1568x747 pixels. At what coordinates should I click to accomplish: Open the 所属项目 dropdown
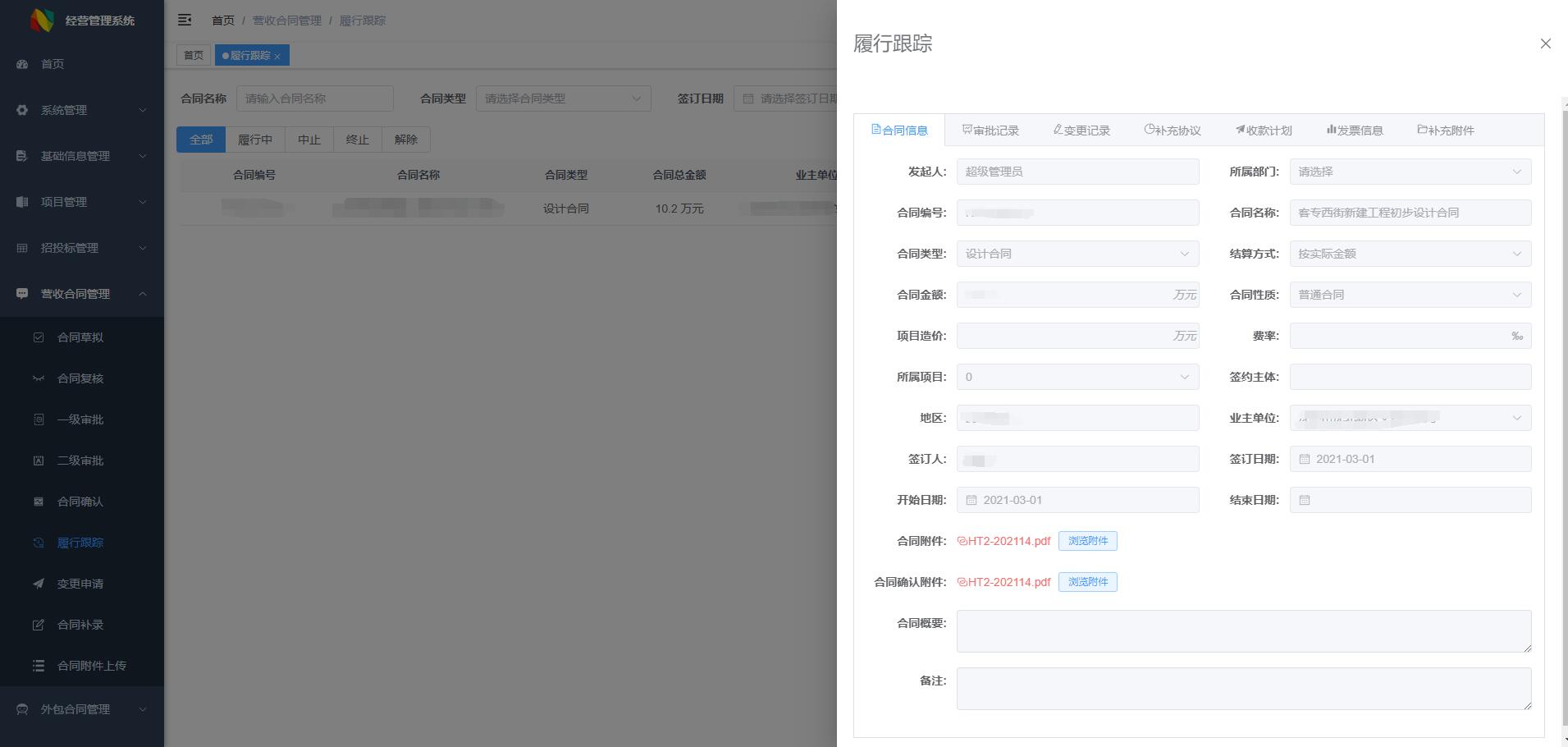click(1077, 377)
